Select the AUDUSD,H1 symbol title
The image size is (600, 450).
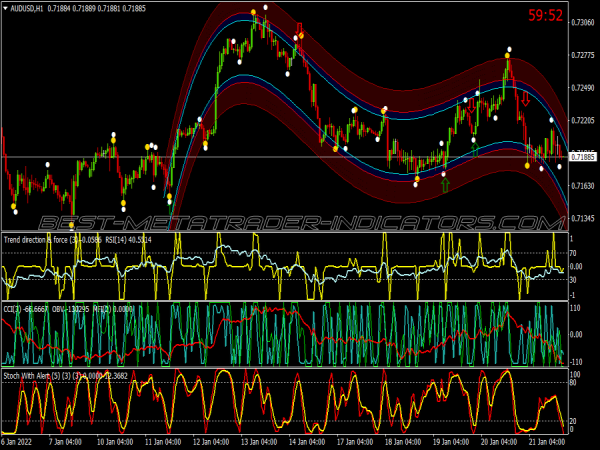(x=27, y=8)
